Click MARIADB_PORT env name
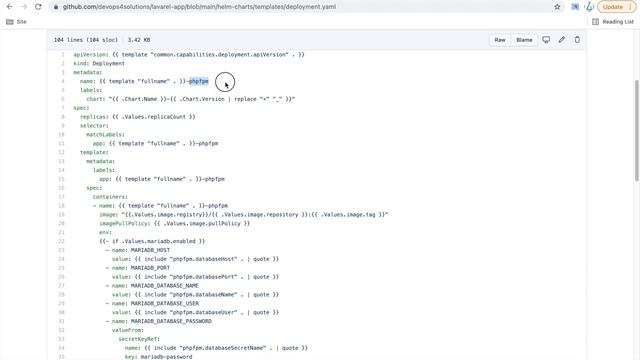640x360 pixels. 150,268
